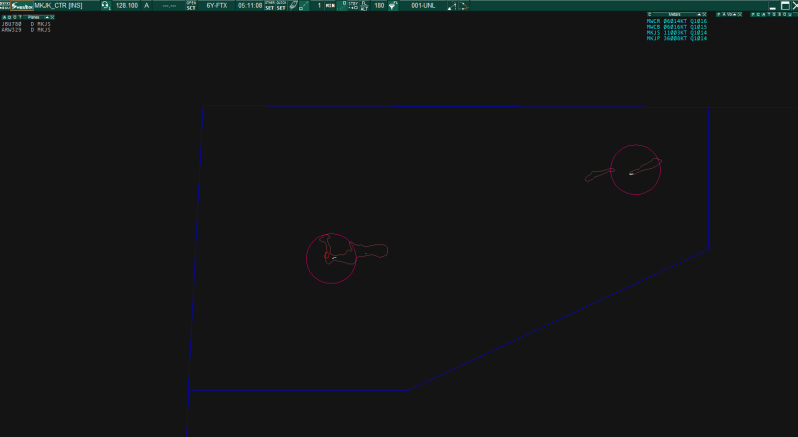Close the Planes list panel
Image resolution: width=798 pixels, height=437 pixels.
pos(50,17)
